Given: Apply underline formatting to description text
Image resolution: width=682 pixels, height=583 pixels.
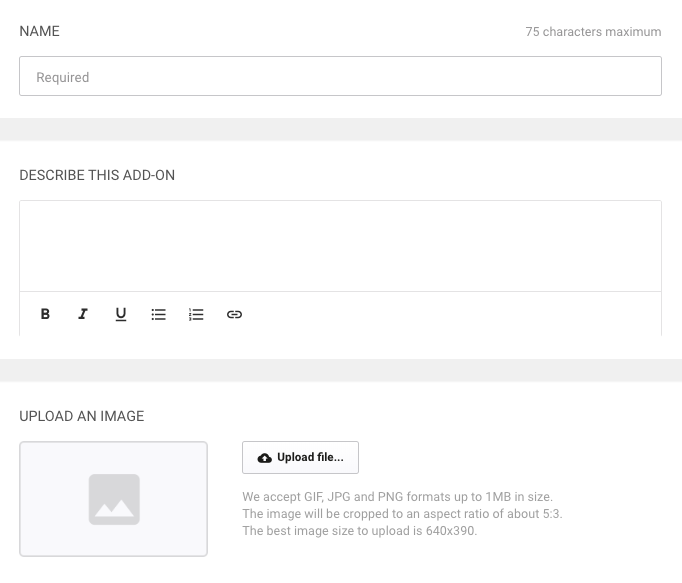Looking at the screenshot, I should coord(121,314).
